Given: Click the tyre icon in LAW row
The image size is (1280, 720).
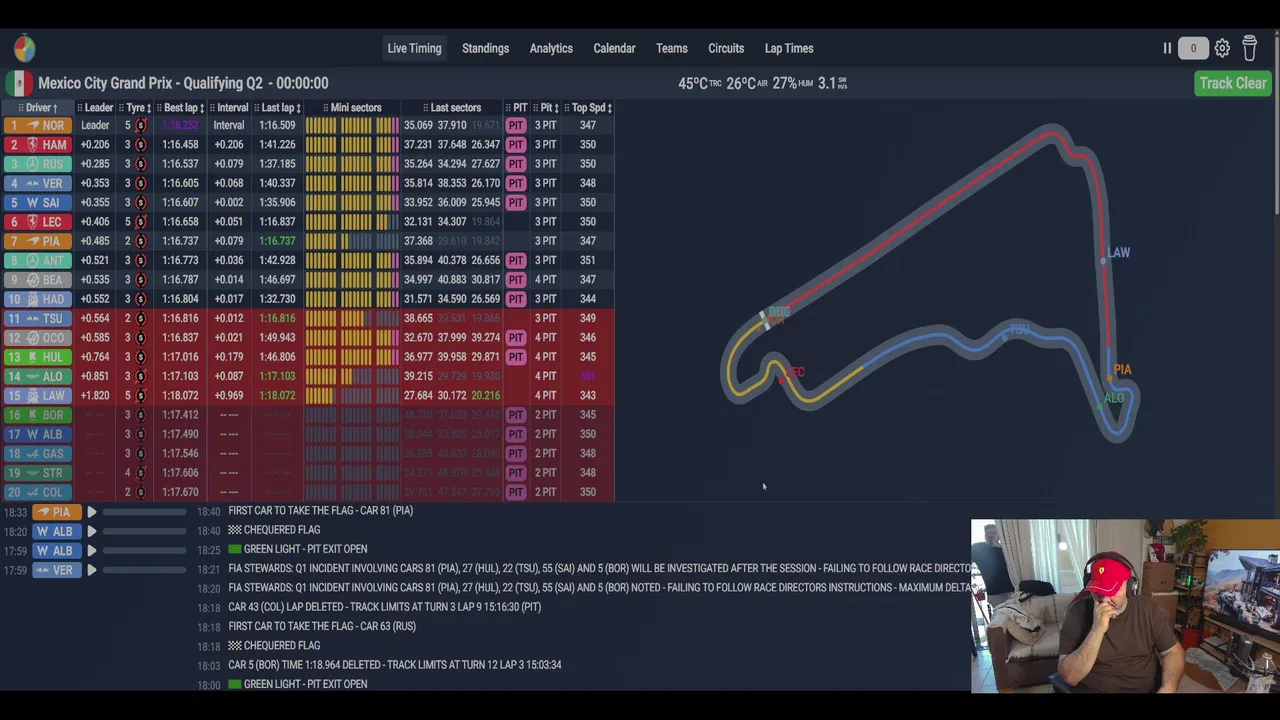Looking at the screenshot, I should (141, 395).
